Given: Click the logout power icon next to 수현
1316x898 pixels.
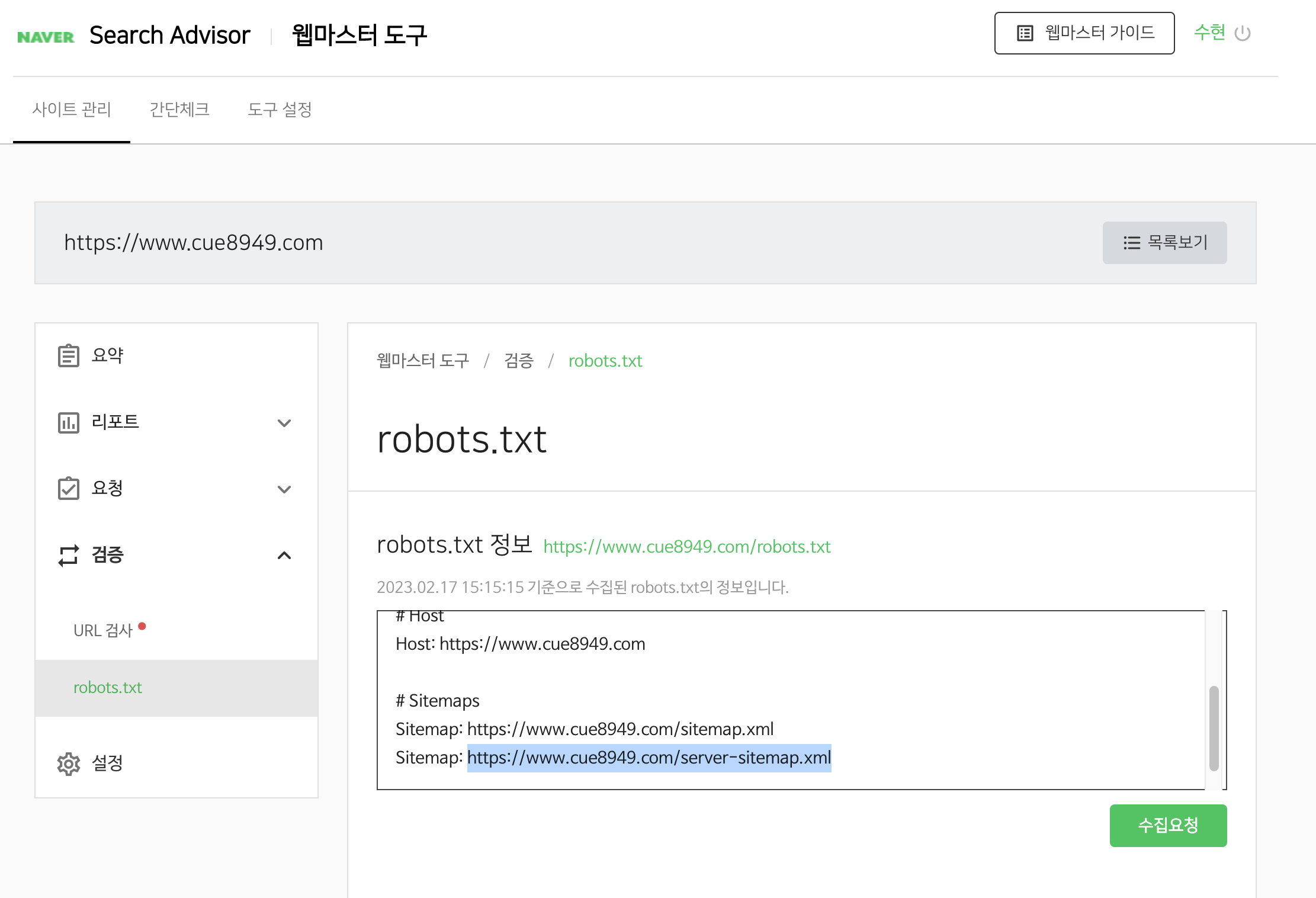Looking at the screenshot, I should (1242, 33).
